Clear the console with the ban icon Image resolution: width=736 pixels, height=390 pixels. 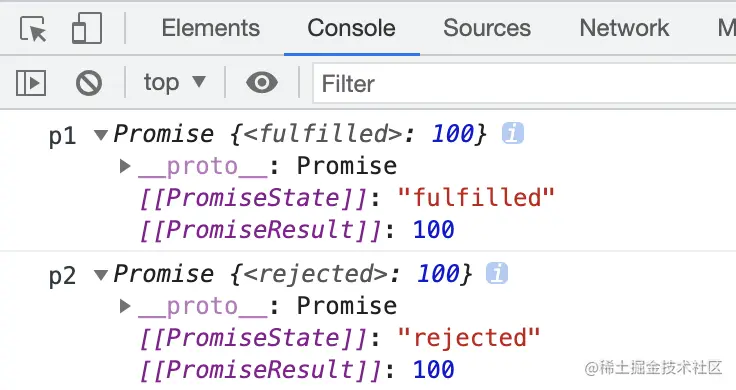coord(89,83)
